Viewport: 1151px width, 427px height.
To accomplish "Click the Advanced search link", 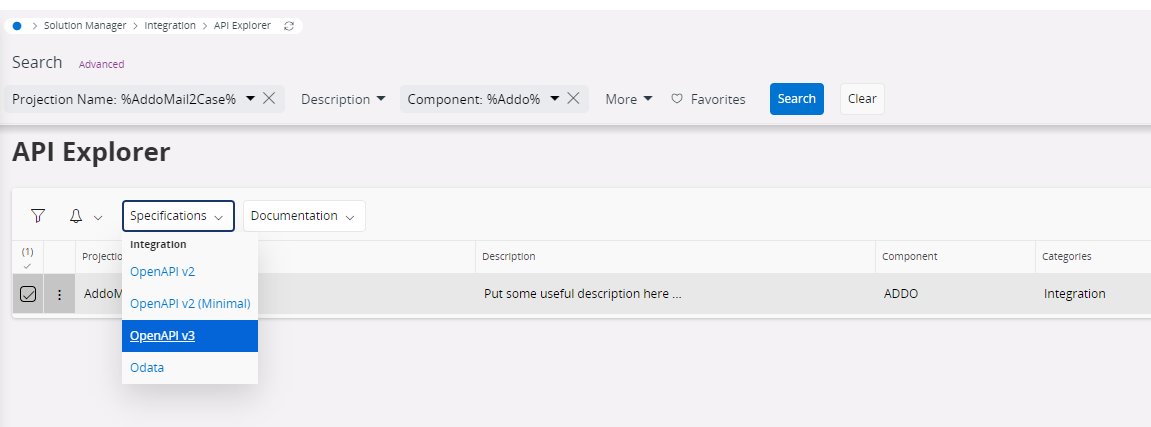I will 101,65.
